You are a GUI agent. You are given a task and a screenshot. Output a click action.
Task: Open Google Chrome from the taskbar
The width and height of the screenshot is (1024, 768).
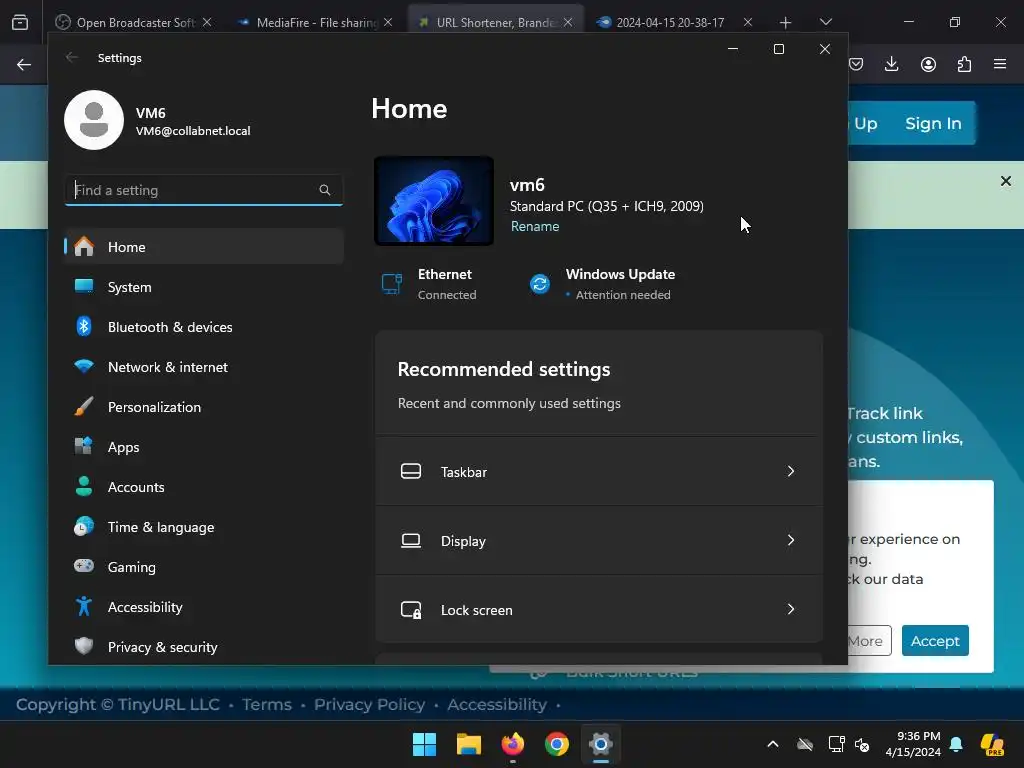point(556,744)
